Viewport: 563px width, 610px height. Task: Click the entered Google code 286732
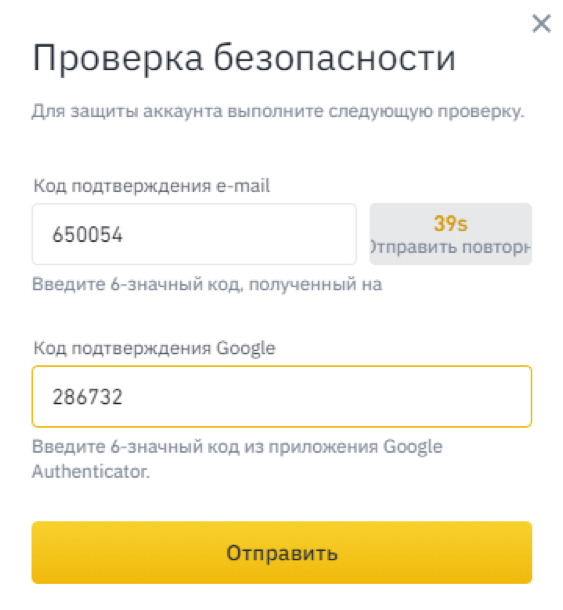click(x=88, y=397)
